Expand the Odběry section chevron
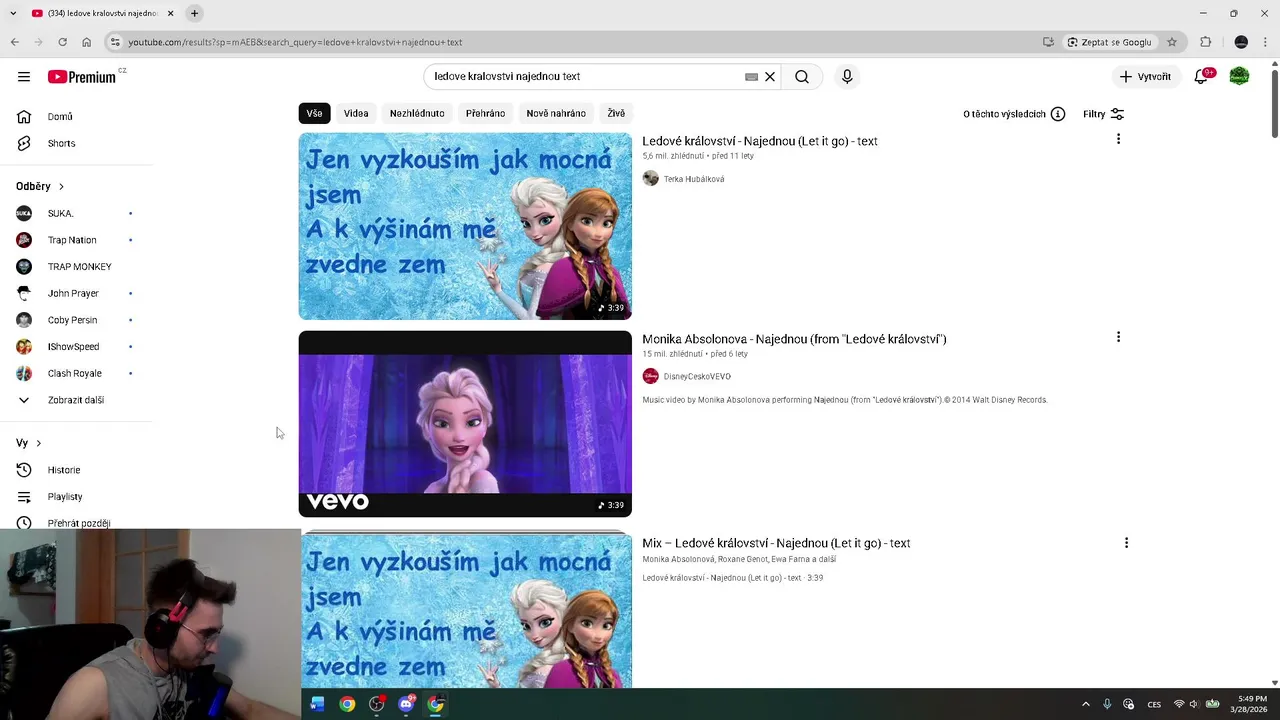The image size is (1280, 720). point(61,187)
